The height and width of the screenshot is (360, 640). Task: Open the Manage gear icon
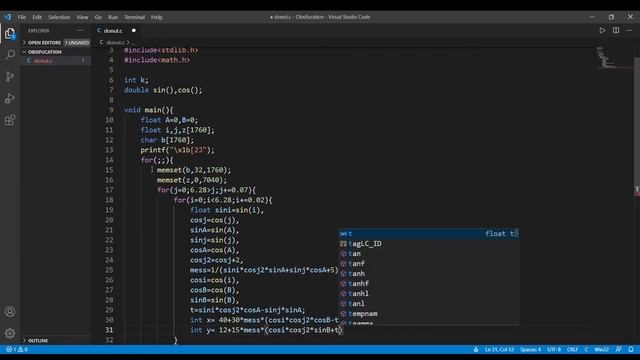[x=10, y=333]
